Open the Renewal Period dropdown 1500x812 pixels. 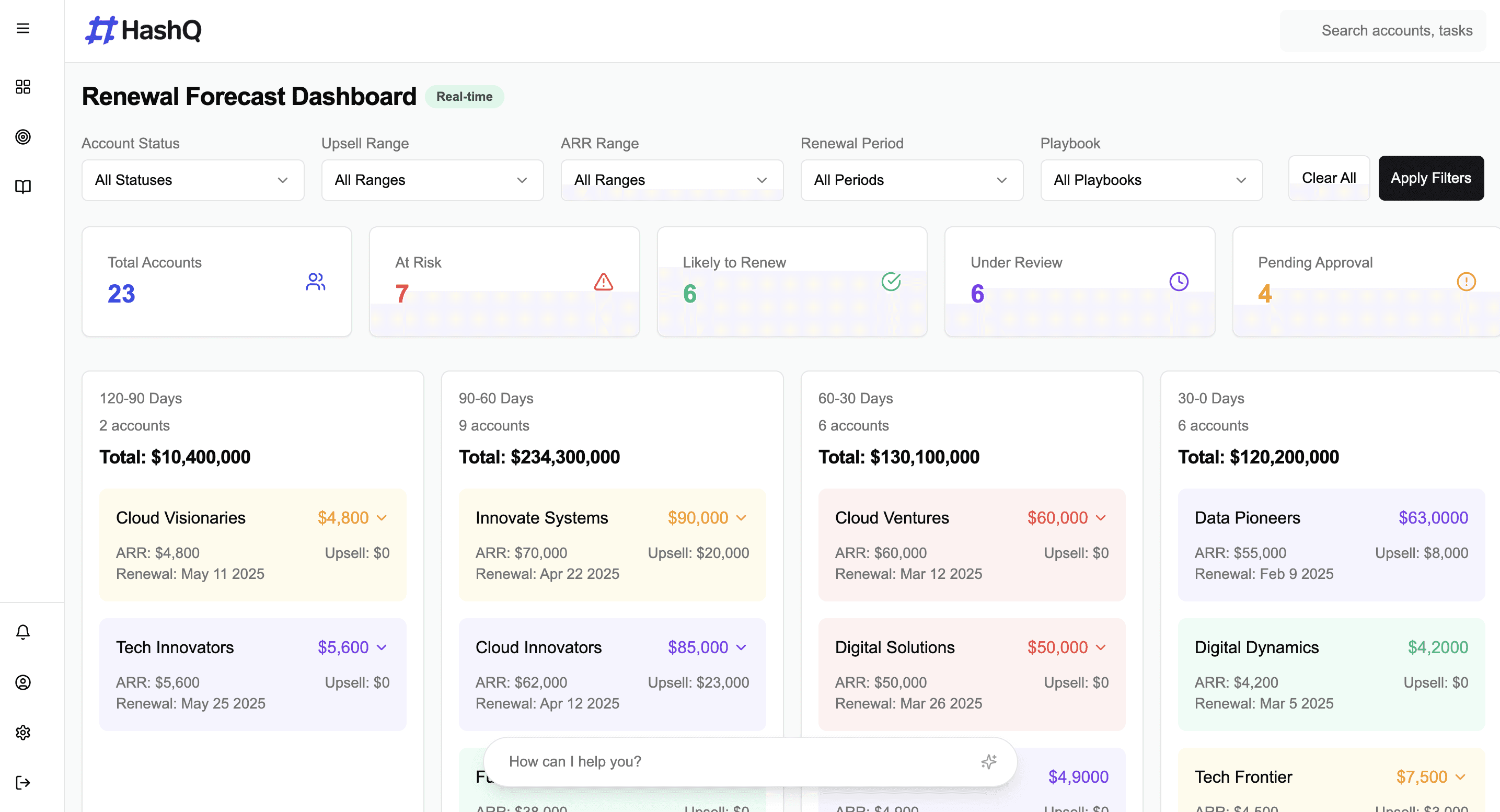coord(912,180)
